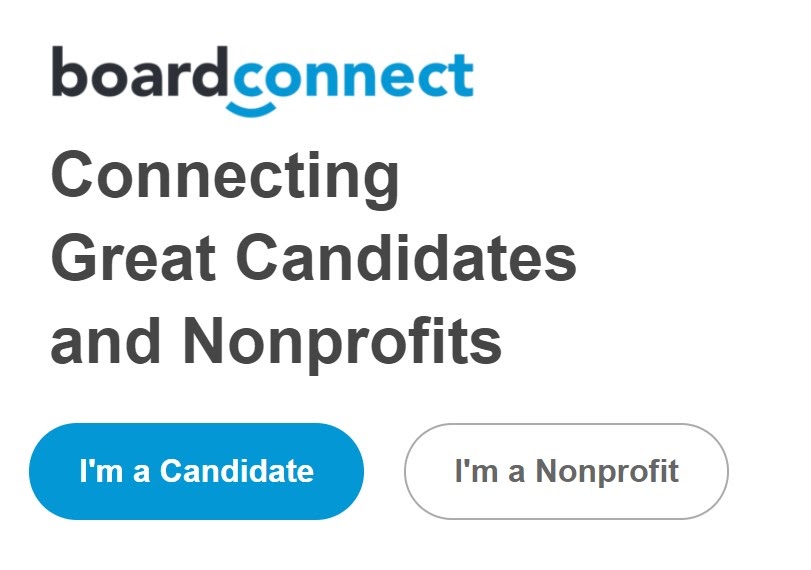Click the 'Candidate' text inside blue button

click(x=237, y=471)
